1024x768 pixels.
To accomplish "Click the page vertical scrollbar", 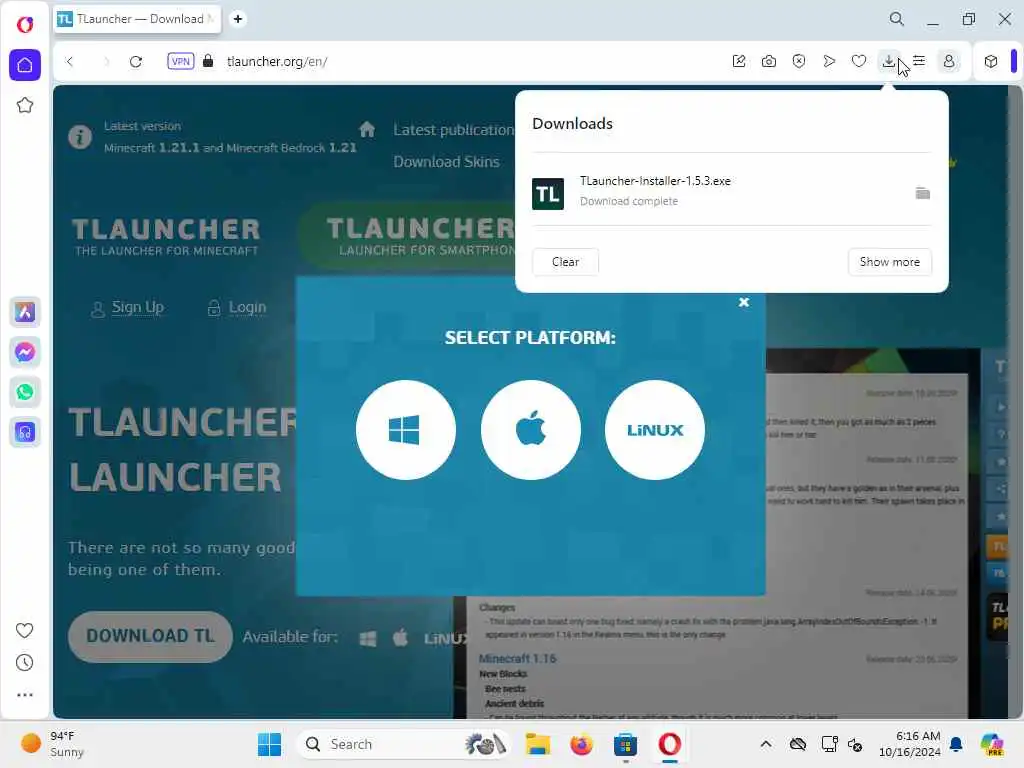I will pos(1015,402).
